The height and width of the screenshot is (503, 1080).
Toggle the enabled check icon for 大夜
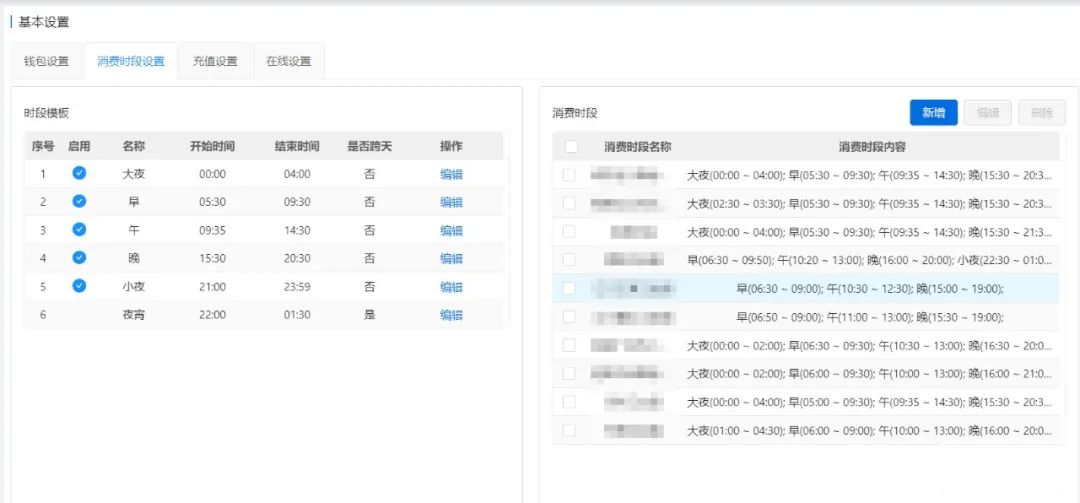point(79,173)
